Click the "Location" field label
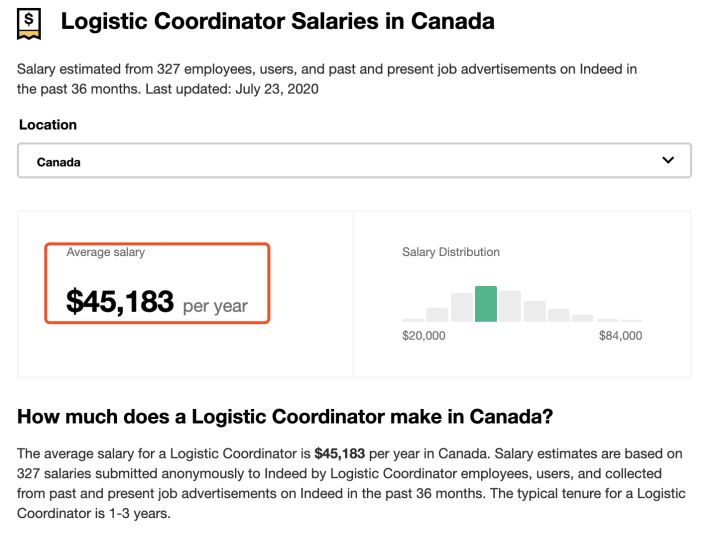This screenshot has width=720, height=533. point(48,125)
